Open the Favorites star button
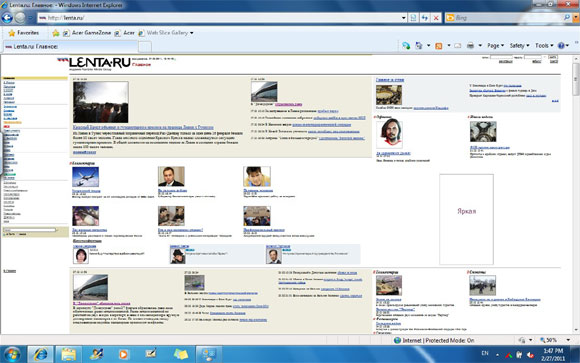The image size is (580, 363). coord(23,33)
